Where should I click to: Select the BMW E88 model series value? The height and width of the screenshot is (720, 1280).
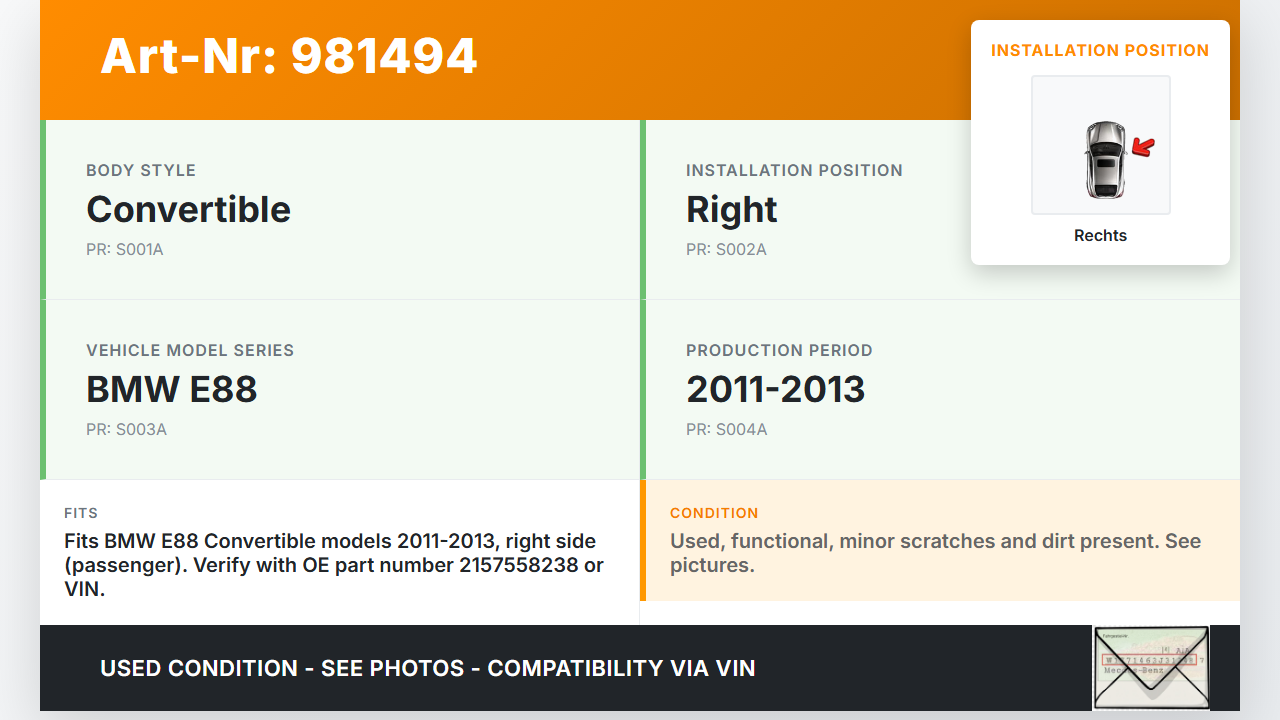pyautogui.click(x=172, y=390)
